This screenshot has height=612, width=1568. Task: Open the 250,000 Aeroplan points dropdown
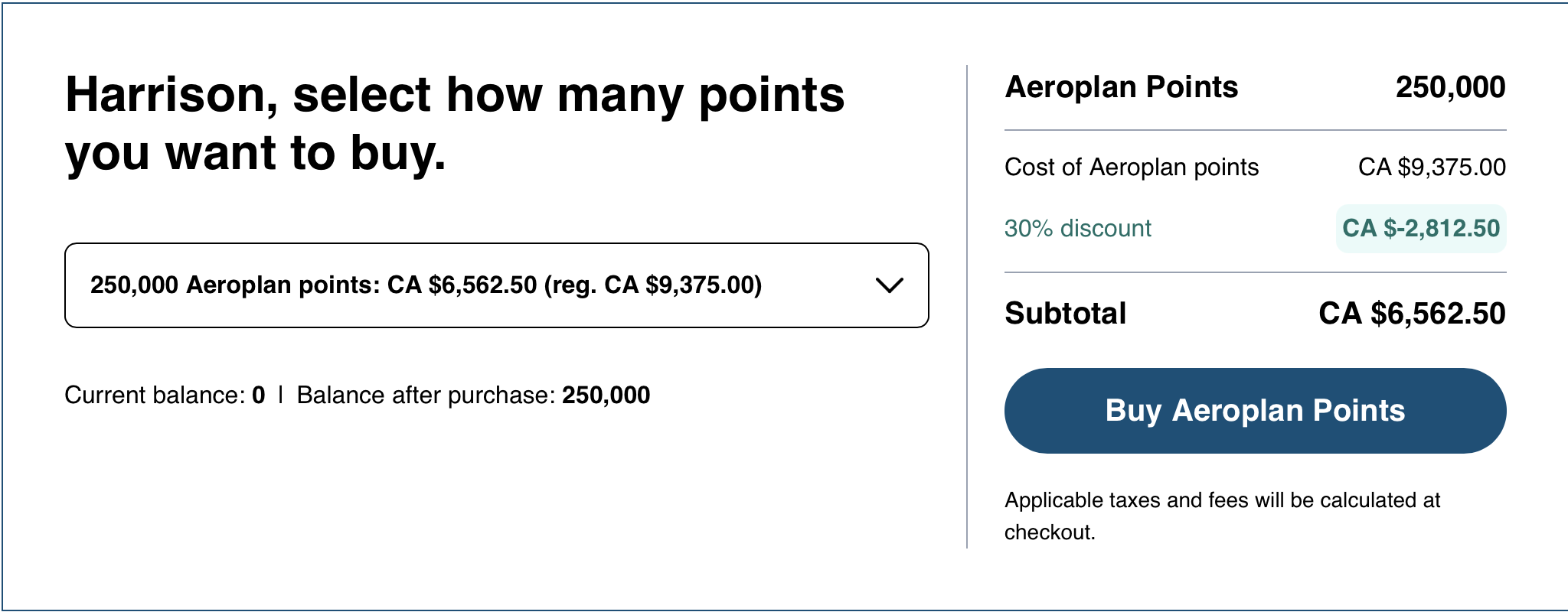tap(496, 285)
